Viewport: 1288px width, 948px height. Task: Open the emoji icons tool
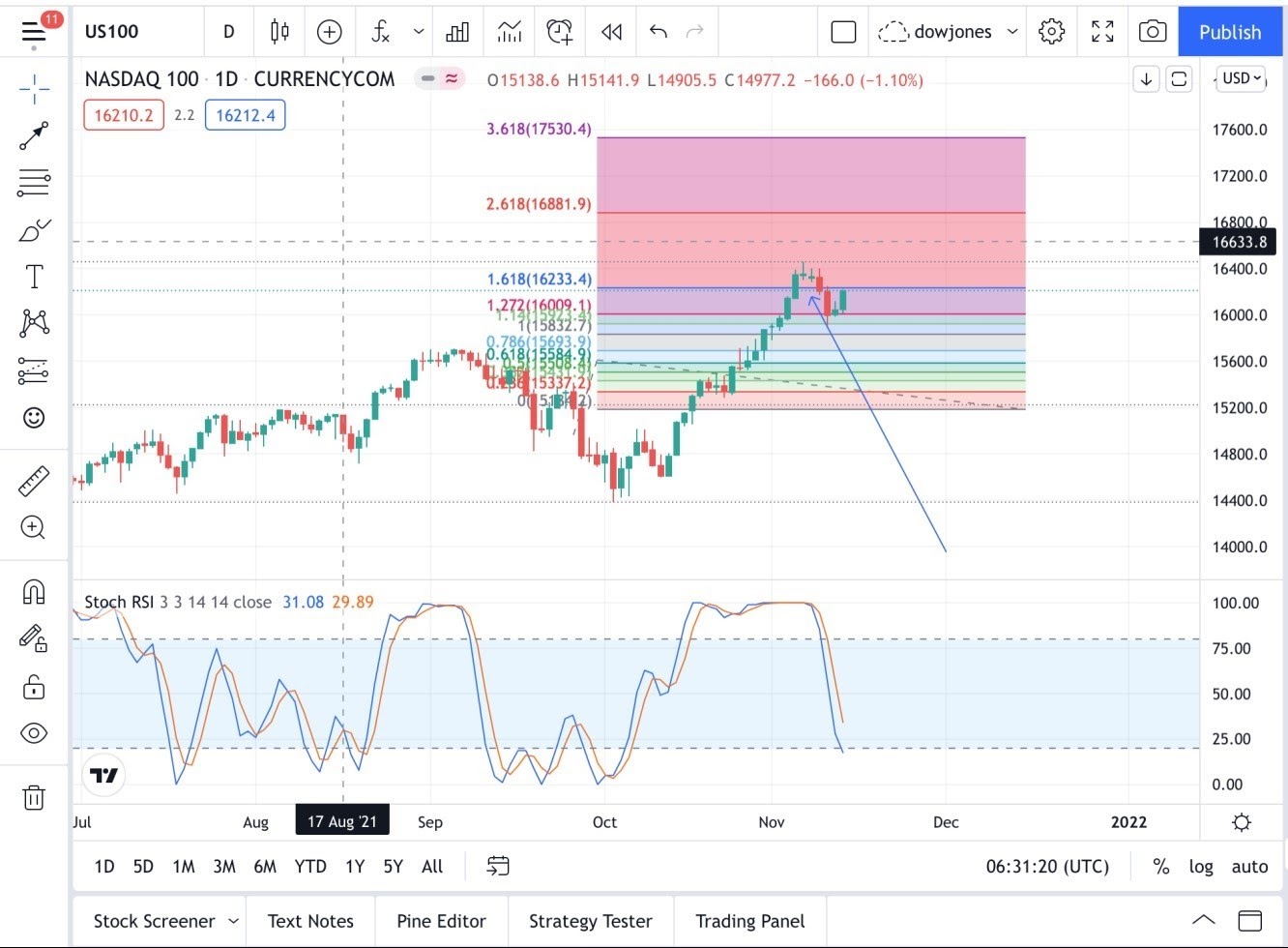point(34,418)
